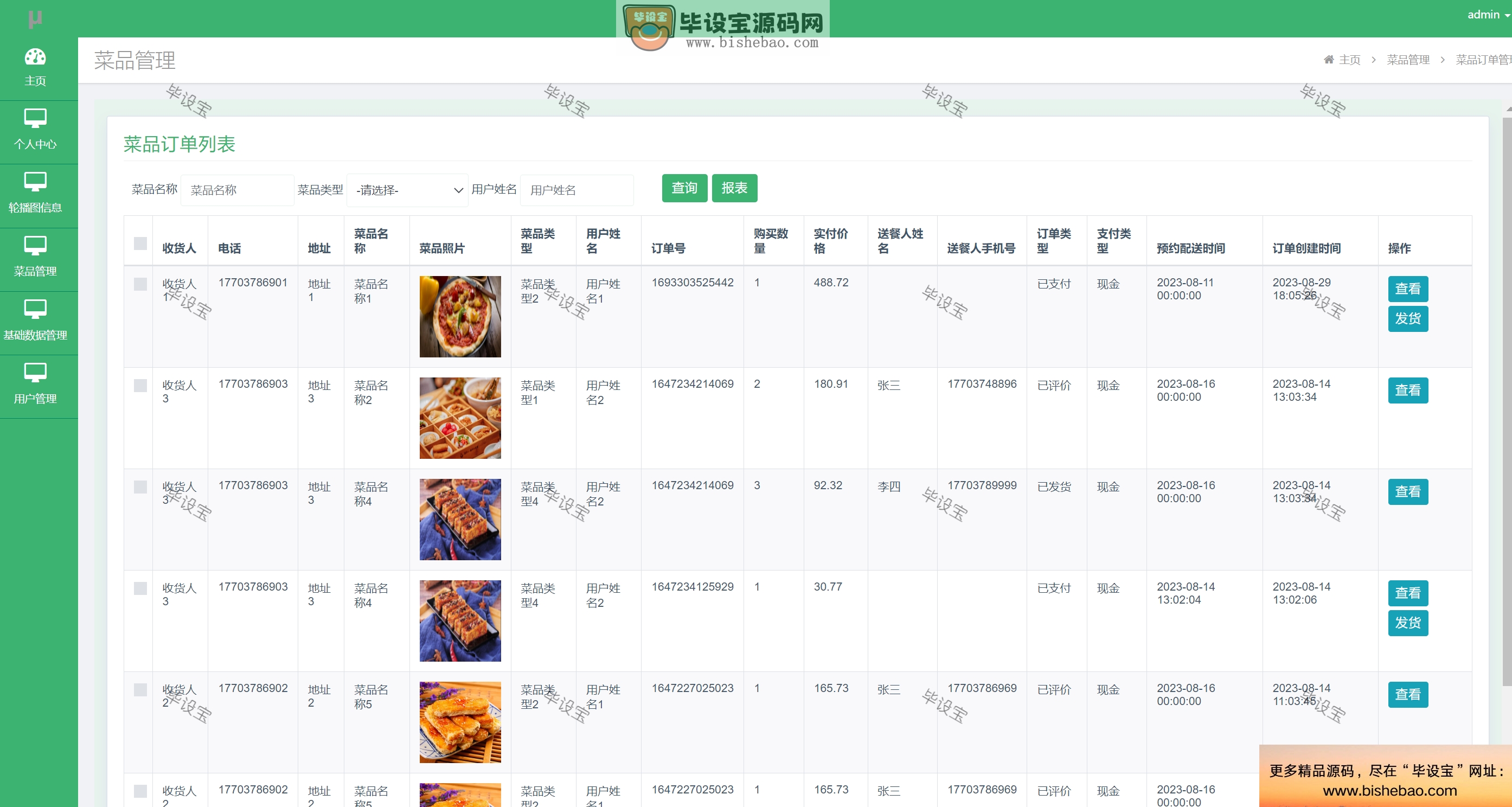Click the 毕设宝源码网 top banner logo

tap(723, 26)
